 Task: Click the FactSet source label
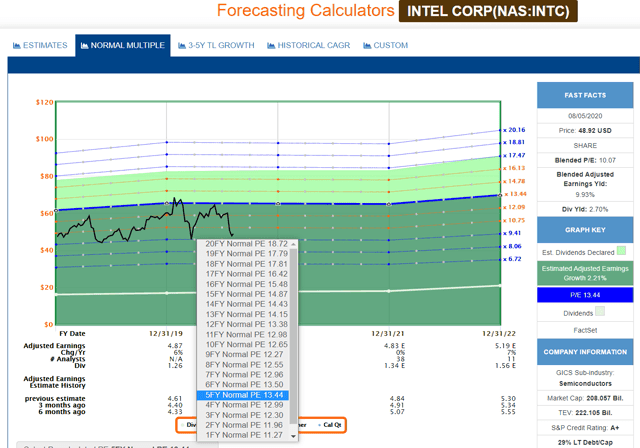point(585,330)
